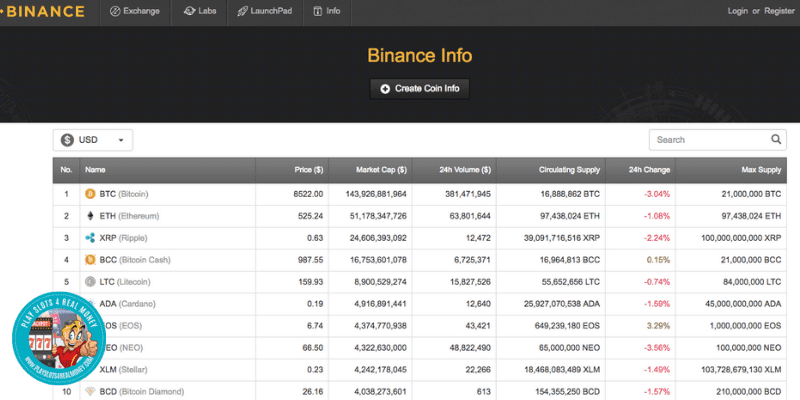
Task: Select max supply 210,000,000 BCD
Action: pos(743,392)
